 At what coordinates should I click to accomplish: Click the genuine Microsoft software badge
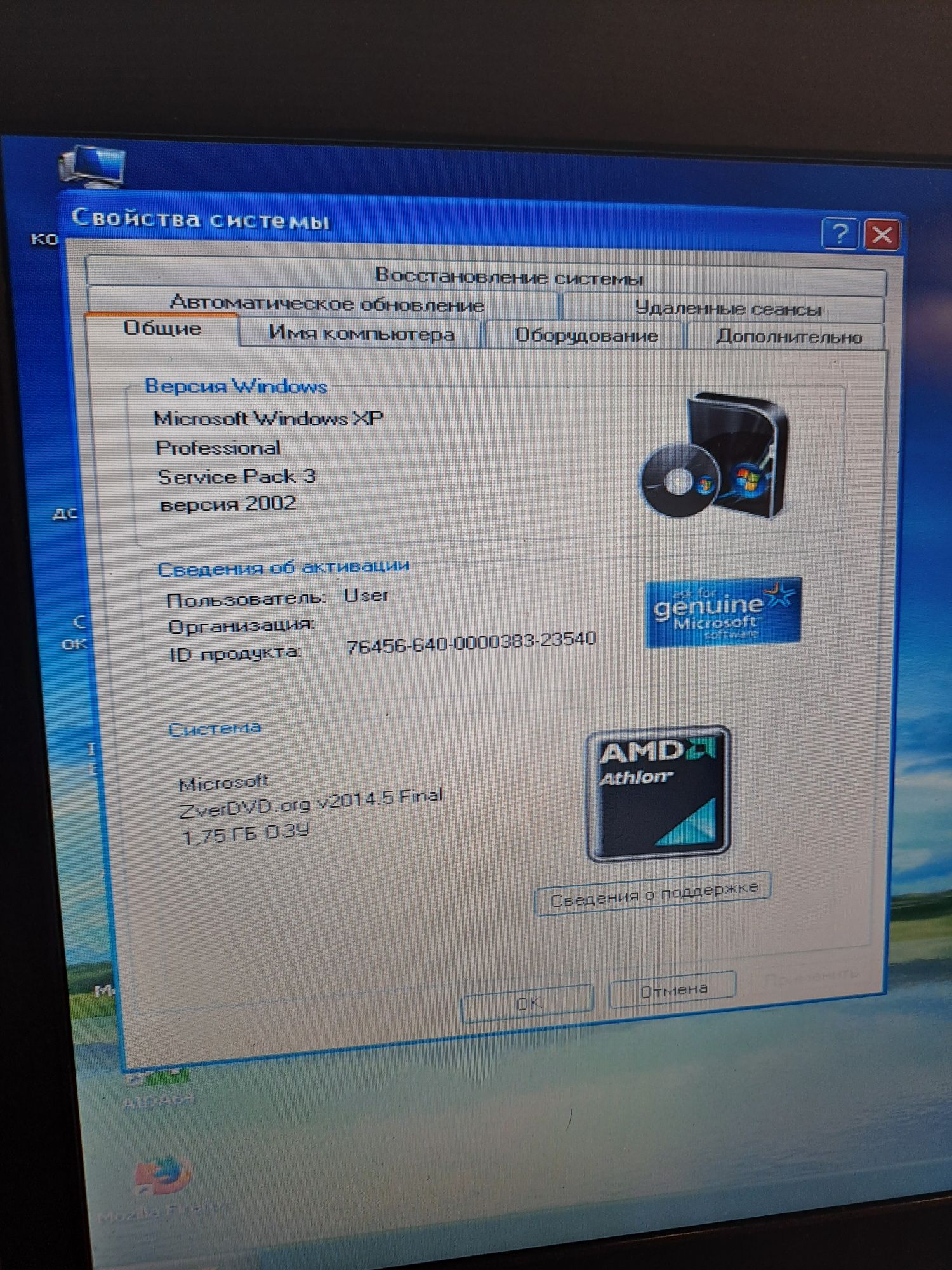coord(724,612)
